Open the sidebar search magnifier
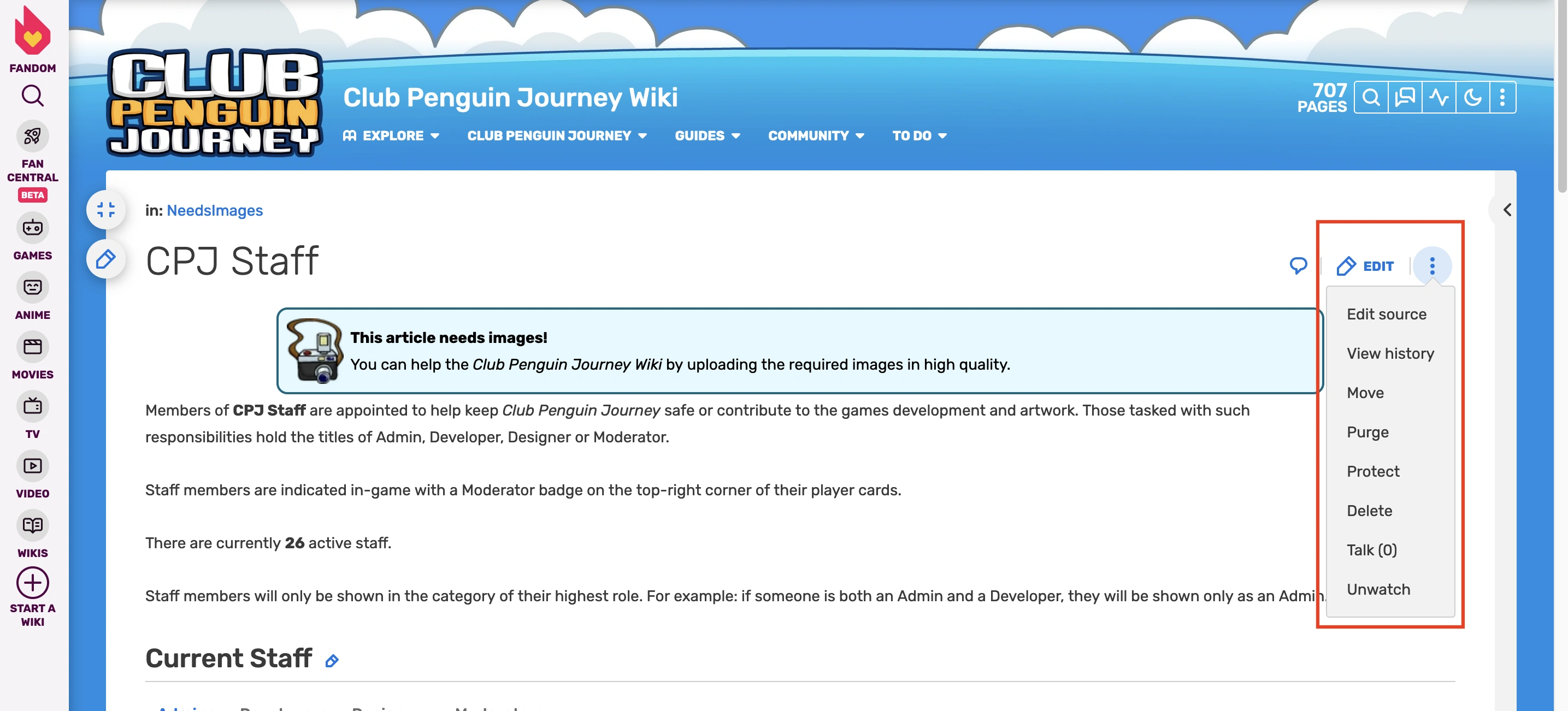This screenshot has width=1568, height=711. click(32, 96)
